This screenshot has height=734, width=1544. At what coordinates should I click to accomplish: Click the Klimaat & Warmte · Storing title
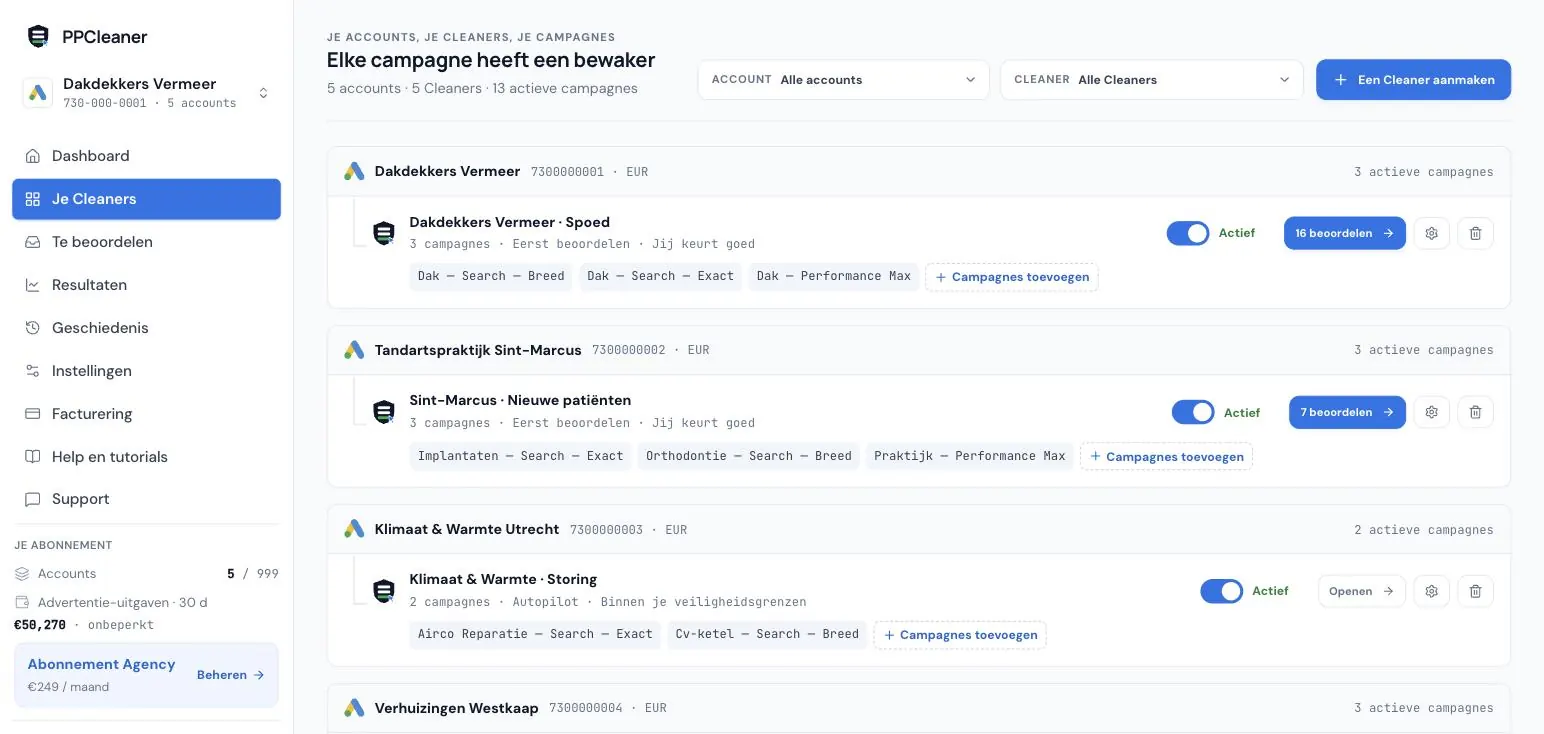click(x=503, y=579)
